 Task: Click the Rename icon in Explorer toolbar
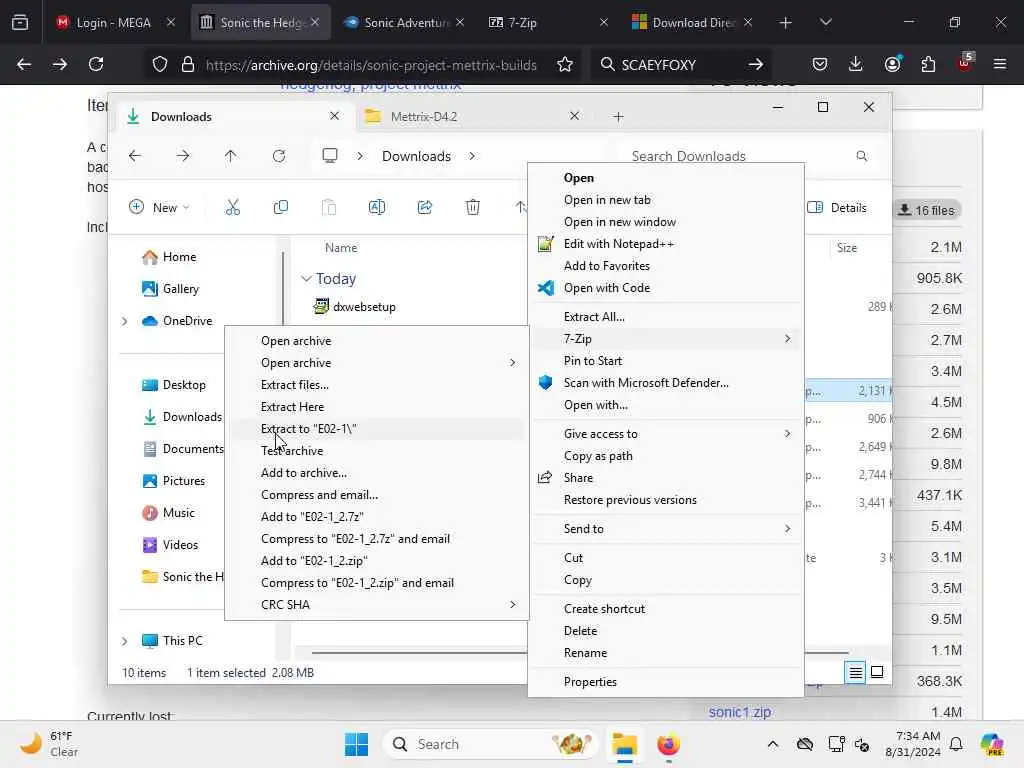(377, 208)
